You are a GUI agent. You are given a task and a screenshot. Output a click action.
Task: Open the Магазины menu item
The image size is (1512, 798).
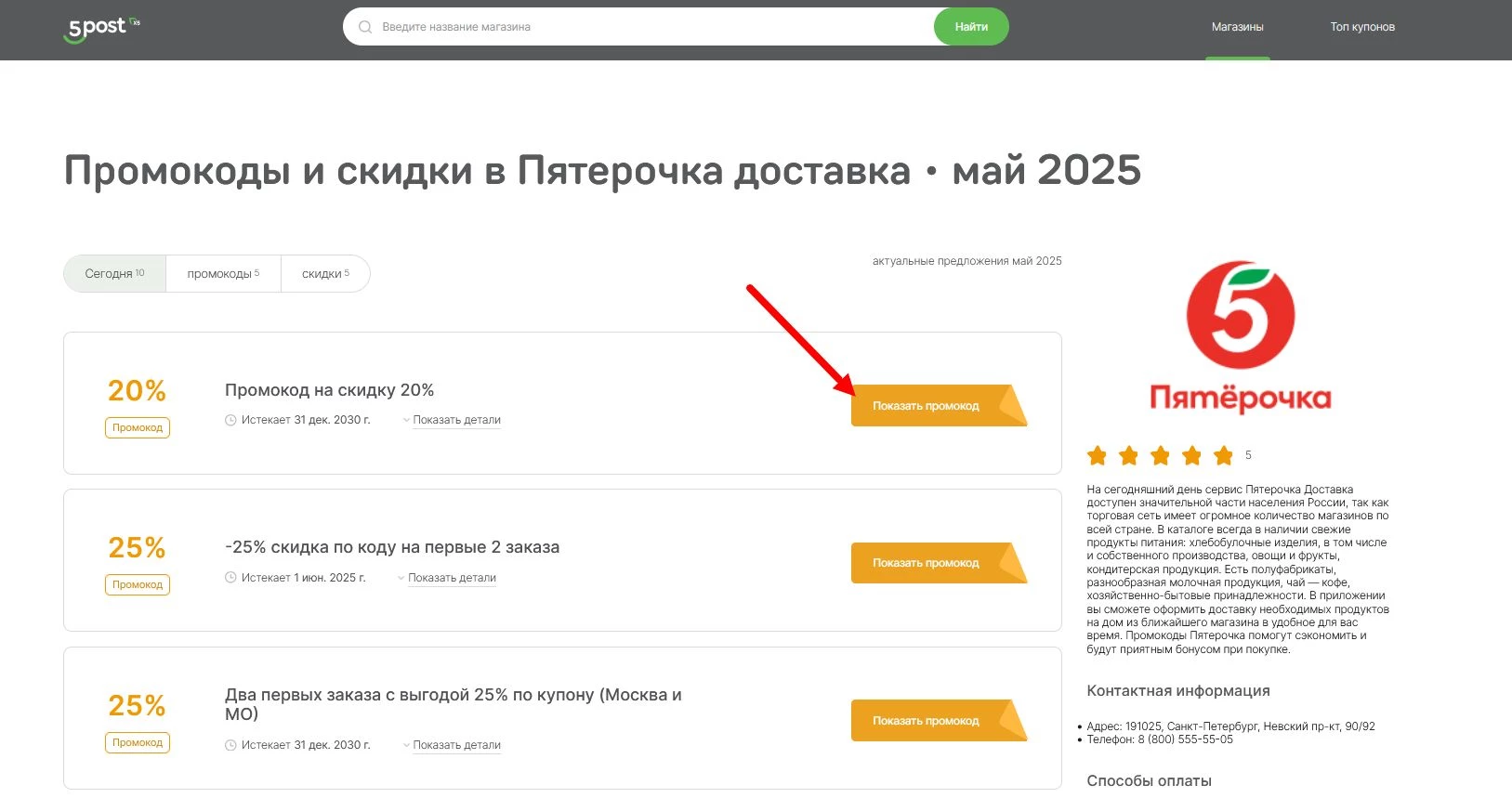[1236, 27]
